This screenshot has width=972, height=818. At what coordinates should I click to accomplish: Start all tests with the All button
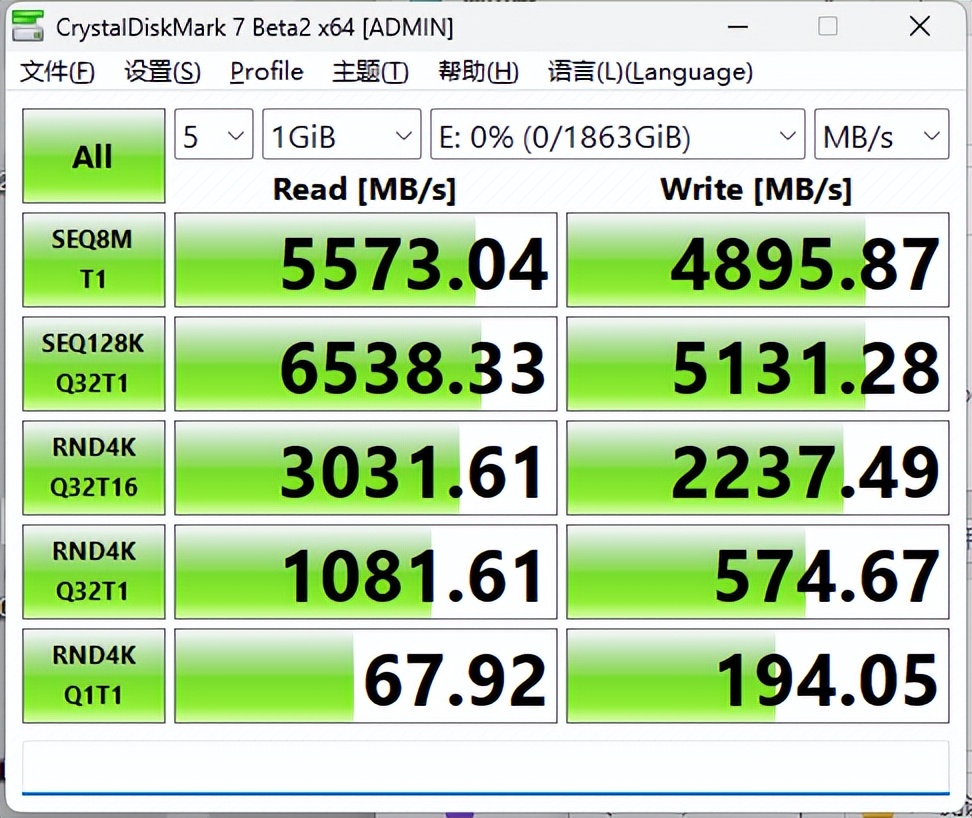click(x=93, y=155)
